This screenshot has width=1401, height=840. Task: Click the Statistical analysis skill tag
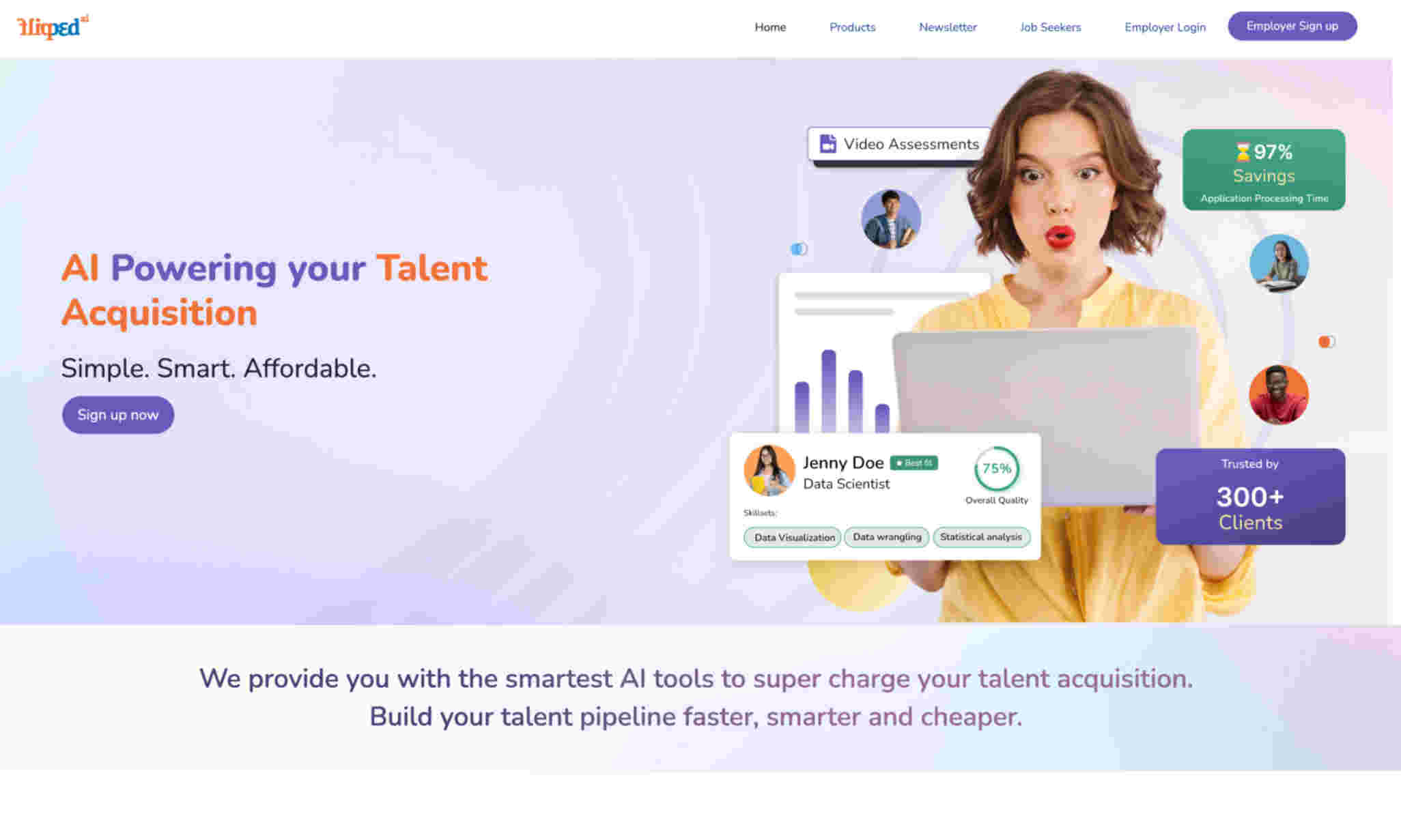coord(980,536)
